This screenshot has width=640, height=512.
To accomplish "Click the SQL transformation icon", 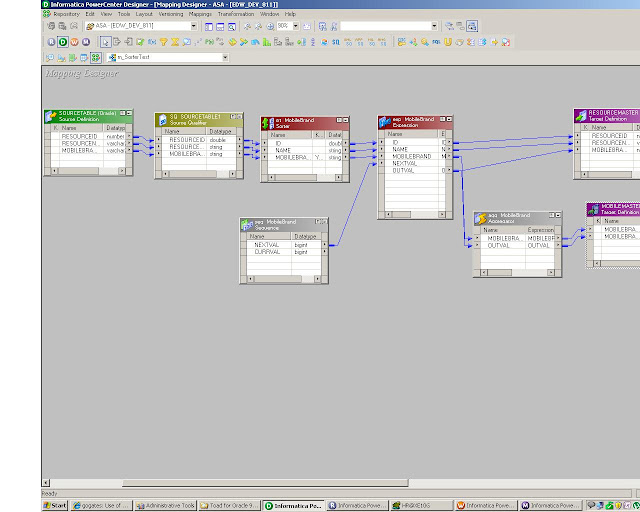I will click(436, 42).
